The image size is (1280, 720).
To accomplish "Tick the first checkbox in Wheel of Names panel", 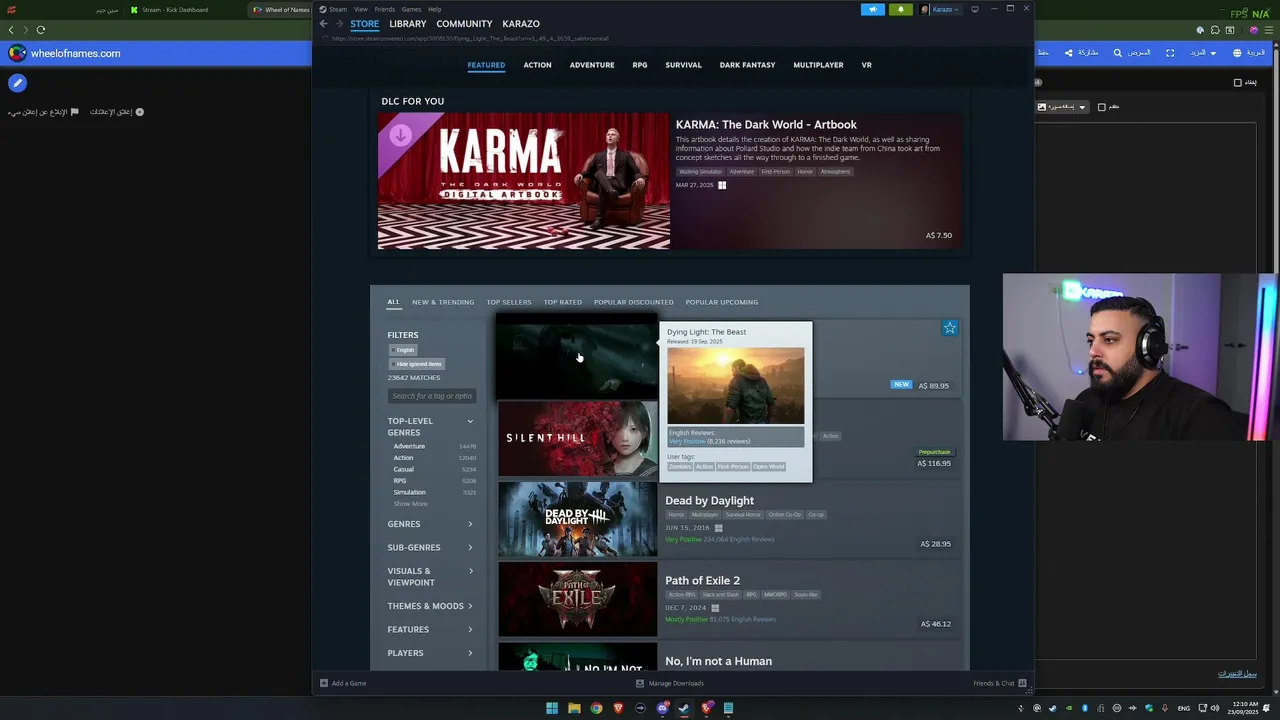I will tap(1238, 82).
